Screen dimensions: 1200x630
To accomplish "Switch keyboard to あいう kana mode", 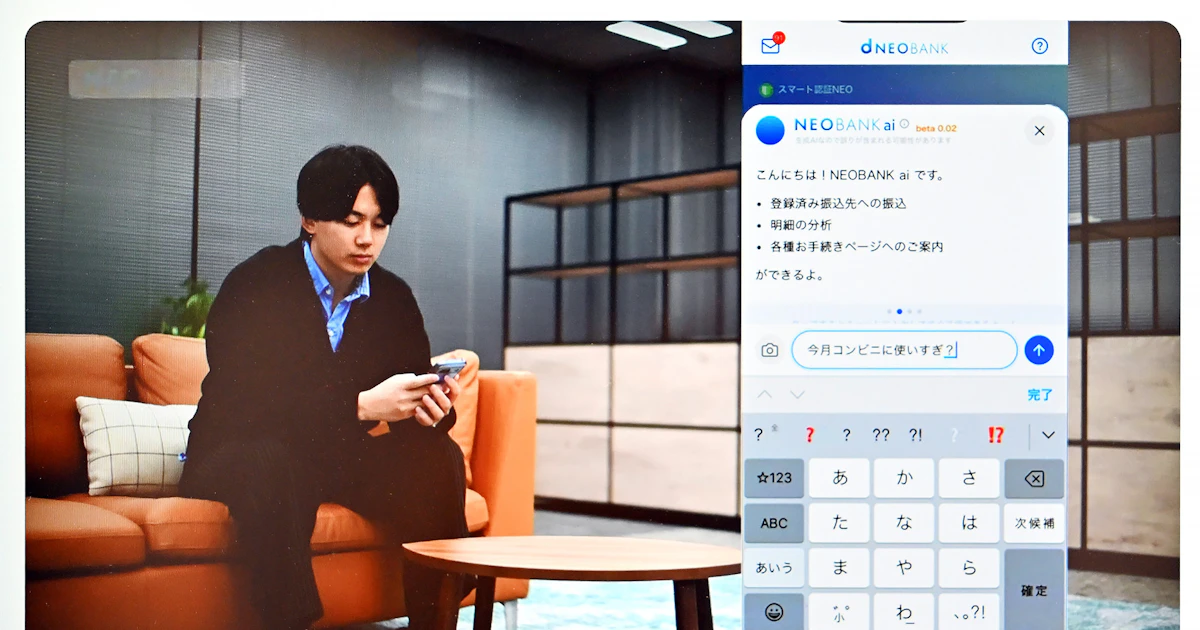I will click(774, 568).
